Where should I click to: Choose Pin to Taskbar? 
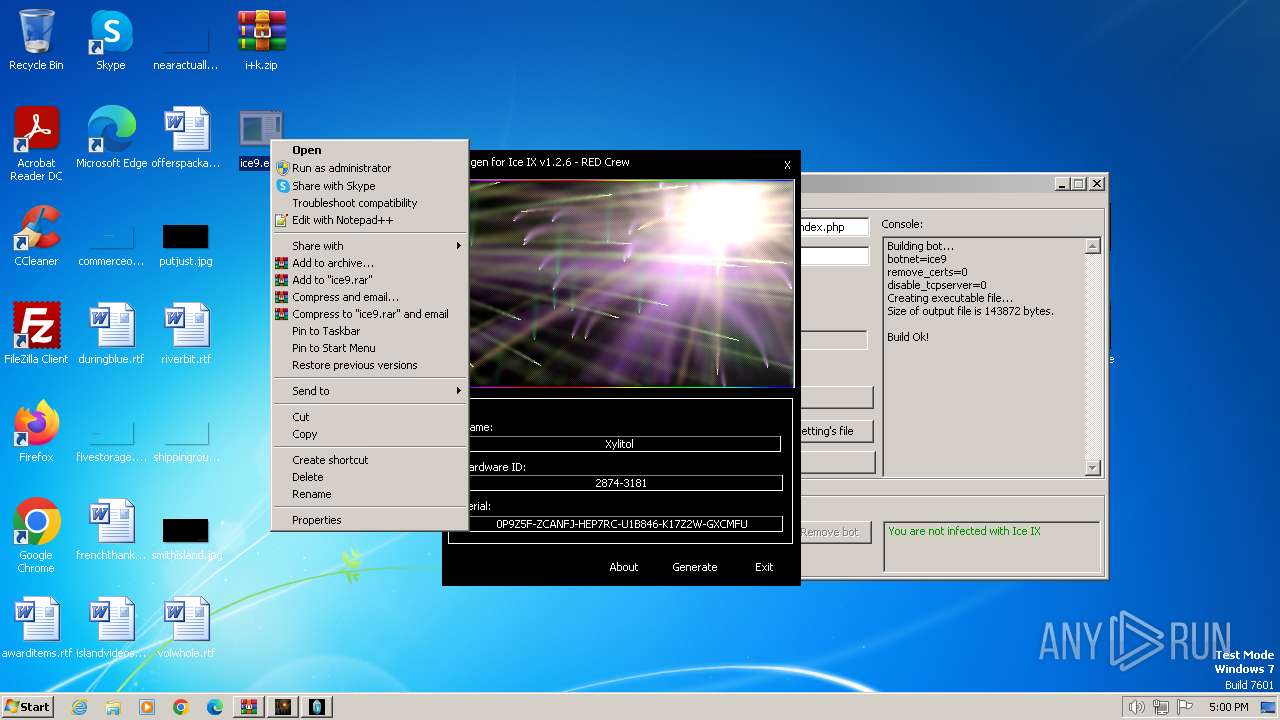[370, 331]
